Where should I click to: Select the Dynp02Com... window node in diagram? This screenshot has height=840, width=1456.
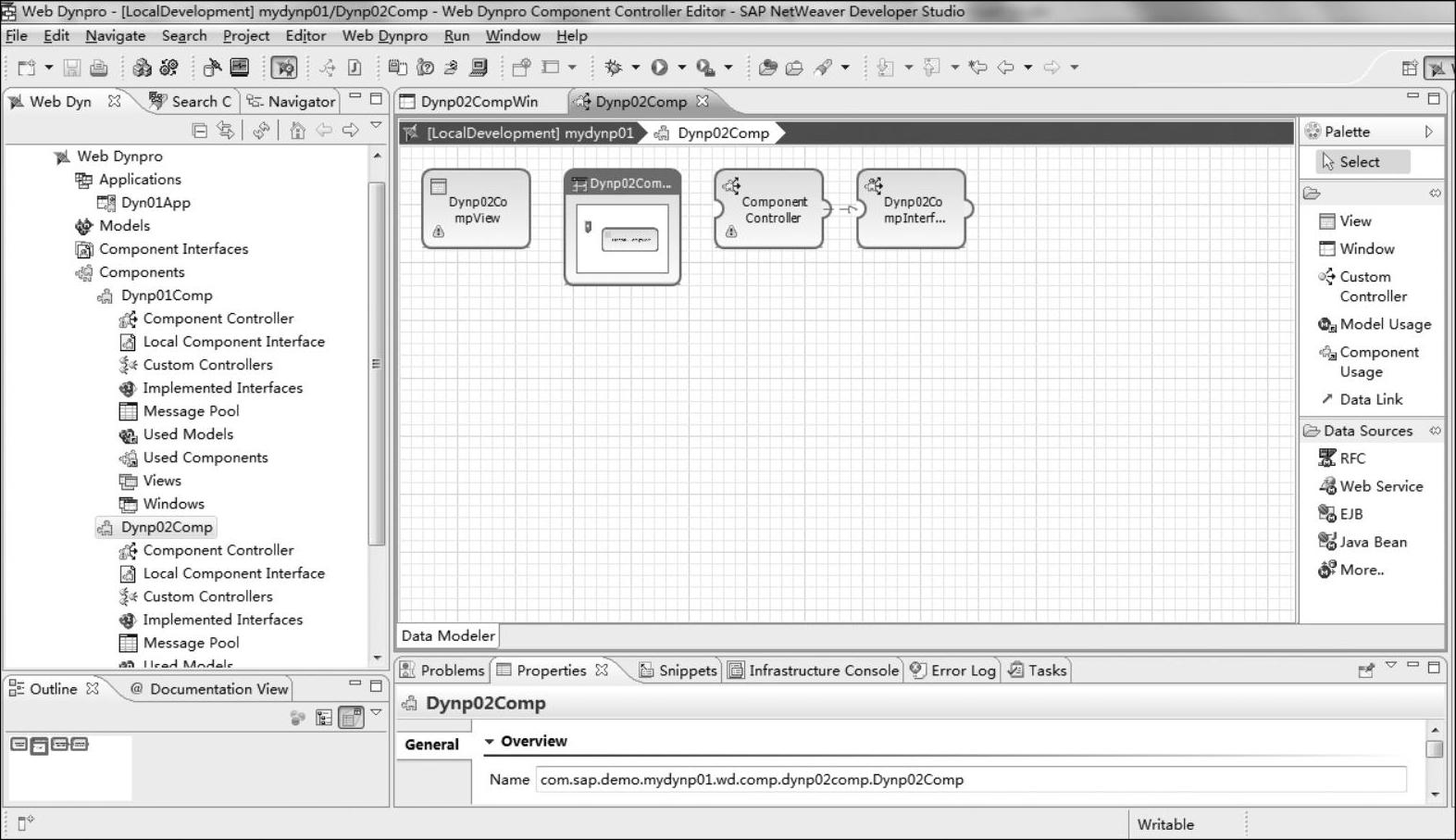622,227
